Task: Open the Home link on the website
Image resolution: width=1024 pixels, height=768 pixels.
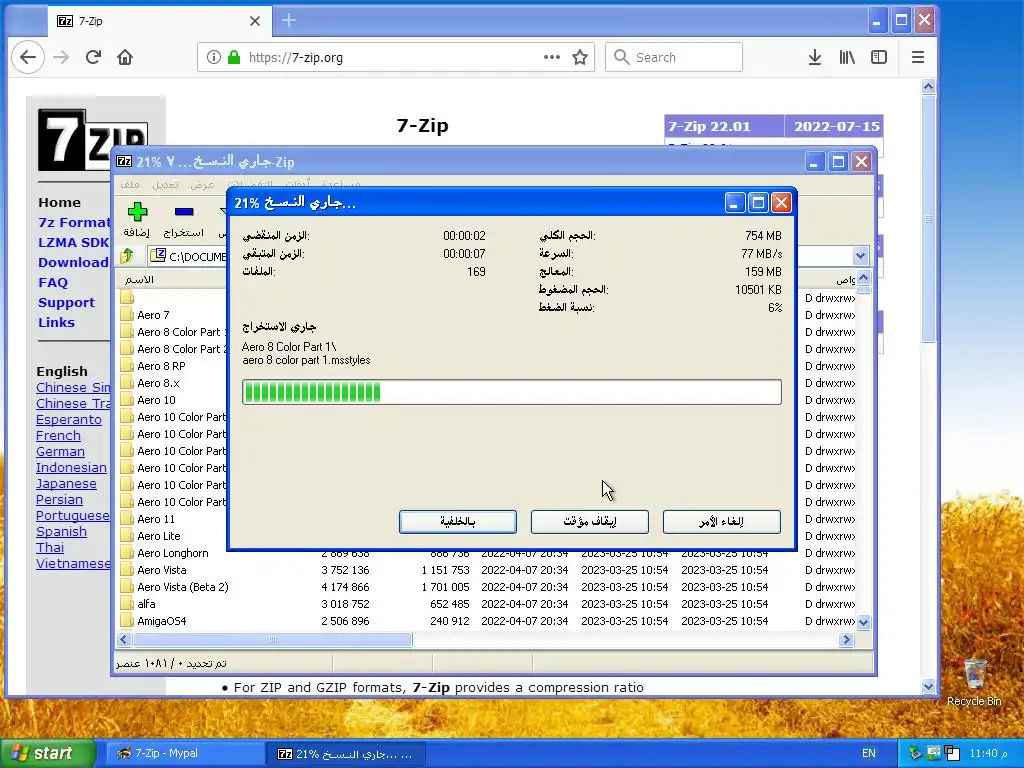Action: click(59, 202)
